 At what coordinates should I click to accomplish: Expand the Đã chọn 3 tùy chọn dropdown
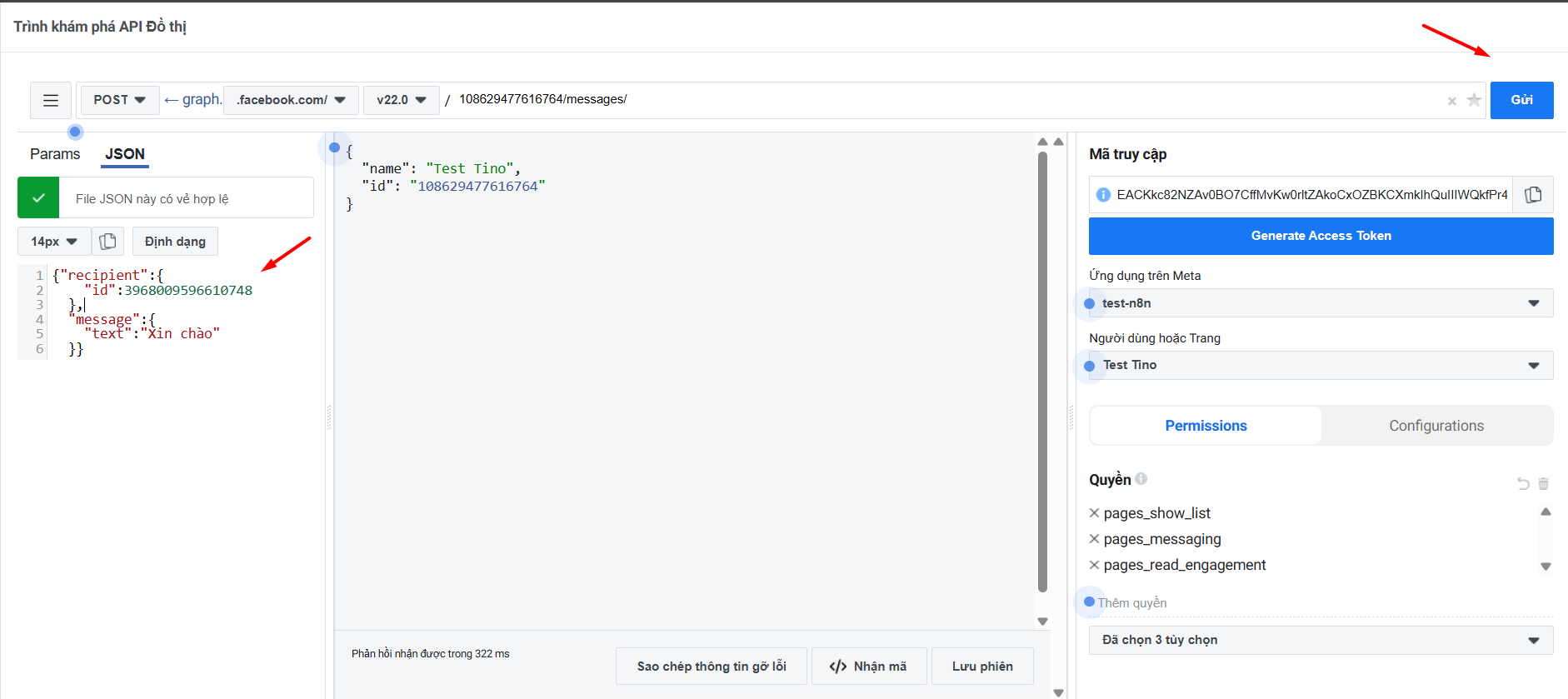[1321, 640]
